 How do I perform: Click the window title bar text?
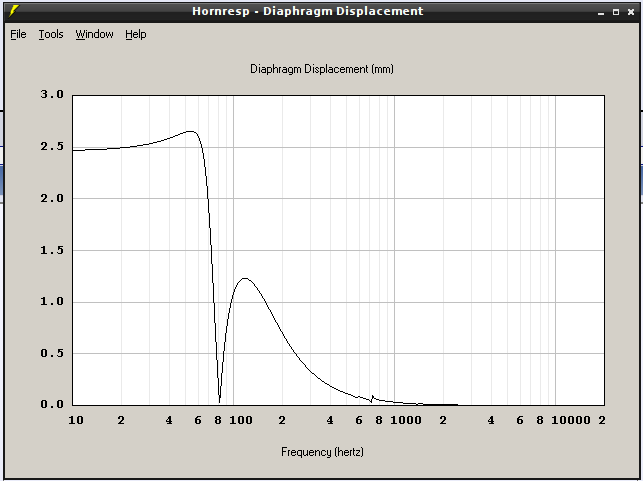coord(308,11)
